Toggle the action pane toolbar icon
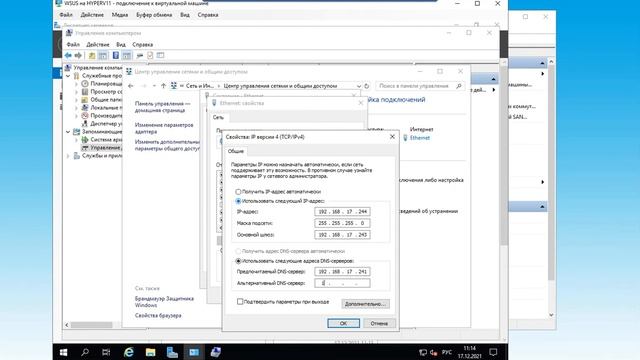 tap(127, 55)
